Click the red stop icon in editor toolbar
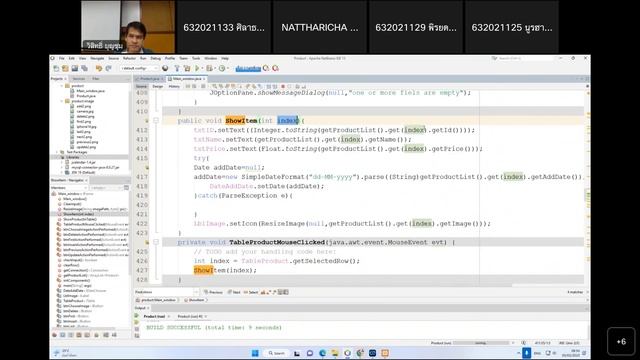This screenshot has width=640, height=360. 282,86
